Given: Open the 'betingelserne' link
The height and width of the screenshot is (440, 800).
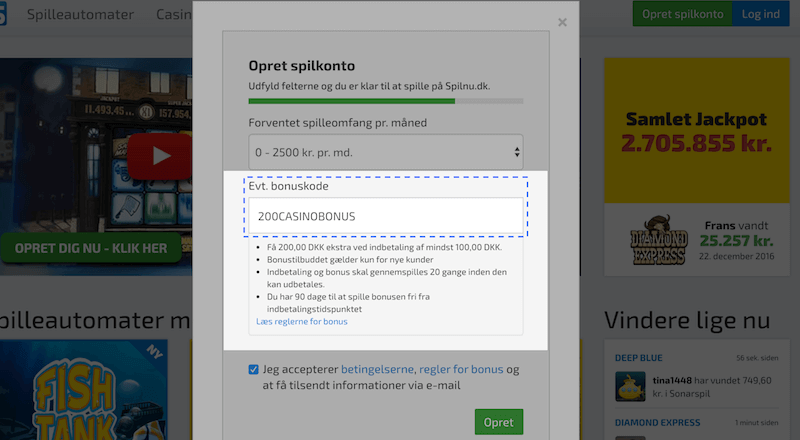Looking at the screenshot, I should click(379, 369).
